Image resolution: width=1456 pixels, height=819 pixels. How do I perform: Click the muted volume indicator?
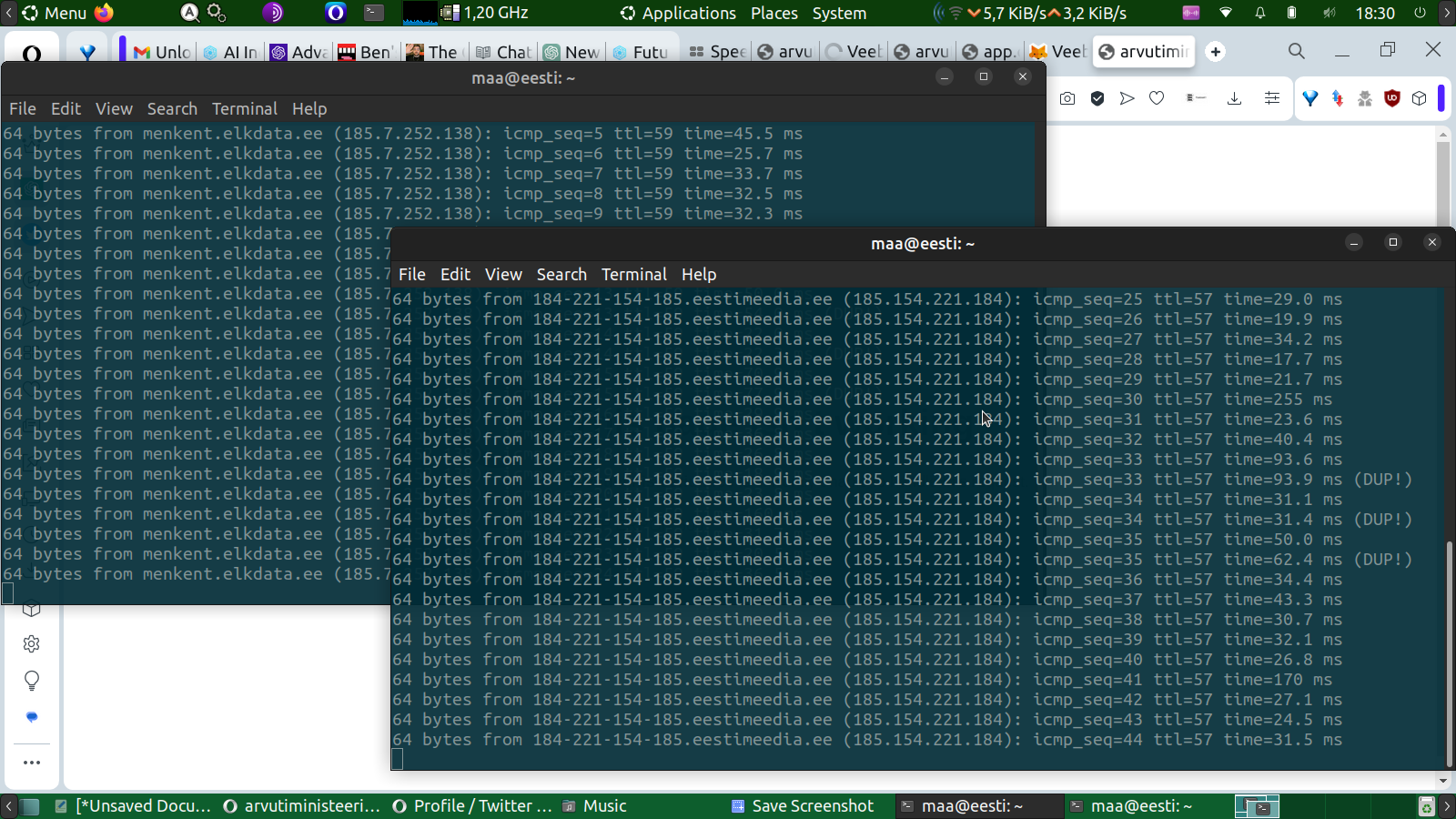coord(1330,13)
